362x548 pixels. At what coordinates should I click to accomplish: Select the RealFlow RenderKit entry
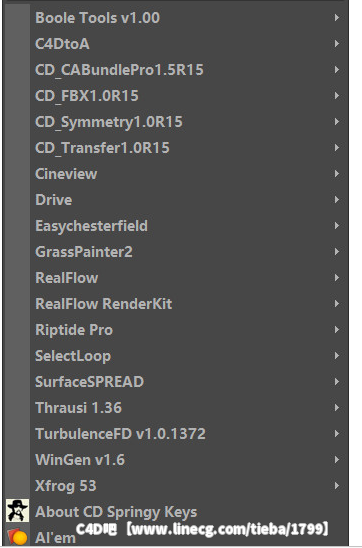(176, 304)
